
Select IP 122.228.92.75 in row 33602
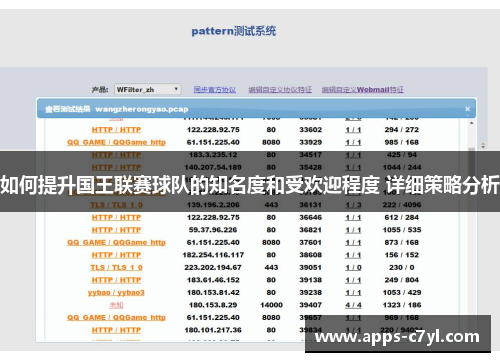coord(213,130)
